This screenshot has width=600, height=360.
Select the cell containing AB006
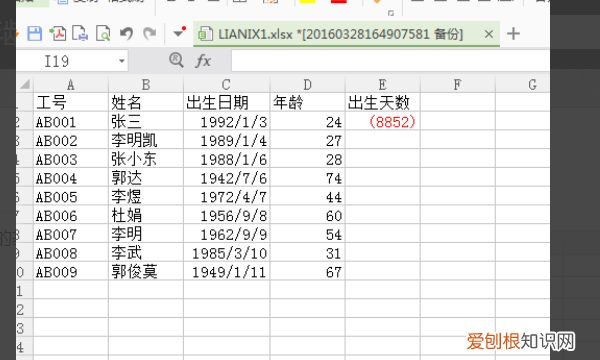(x=71, y=215)
